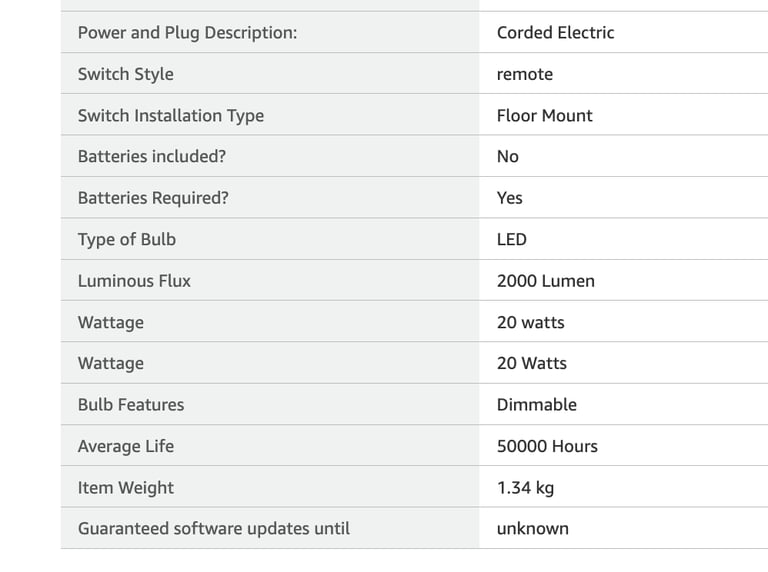Click the "Luminous Flux" row label
The height and width of the screenshot is (572, 768).
point(134,281)
